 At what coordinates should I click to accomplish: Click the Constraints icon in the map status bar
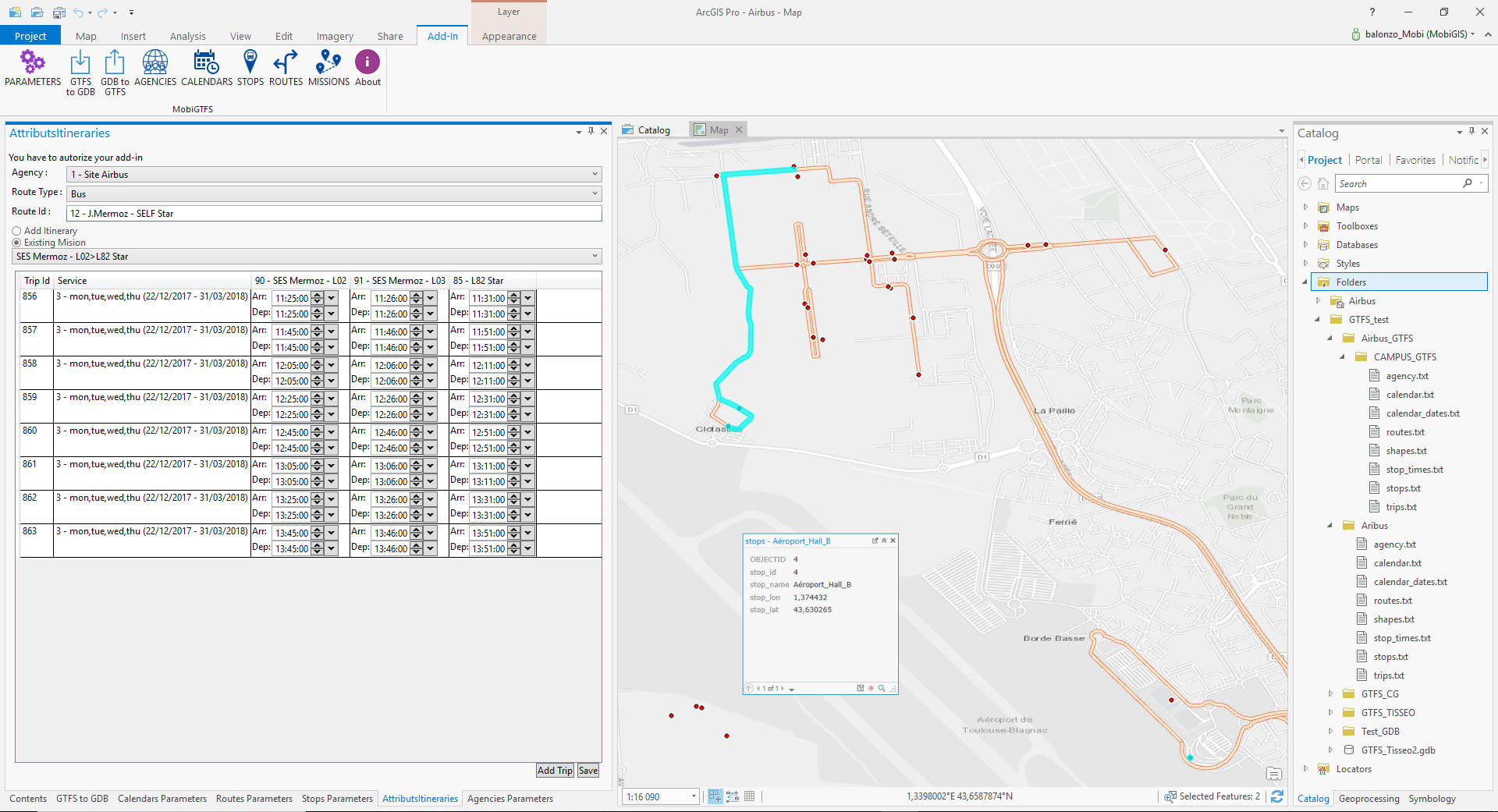tap(732, 796)
